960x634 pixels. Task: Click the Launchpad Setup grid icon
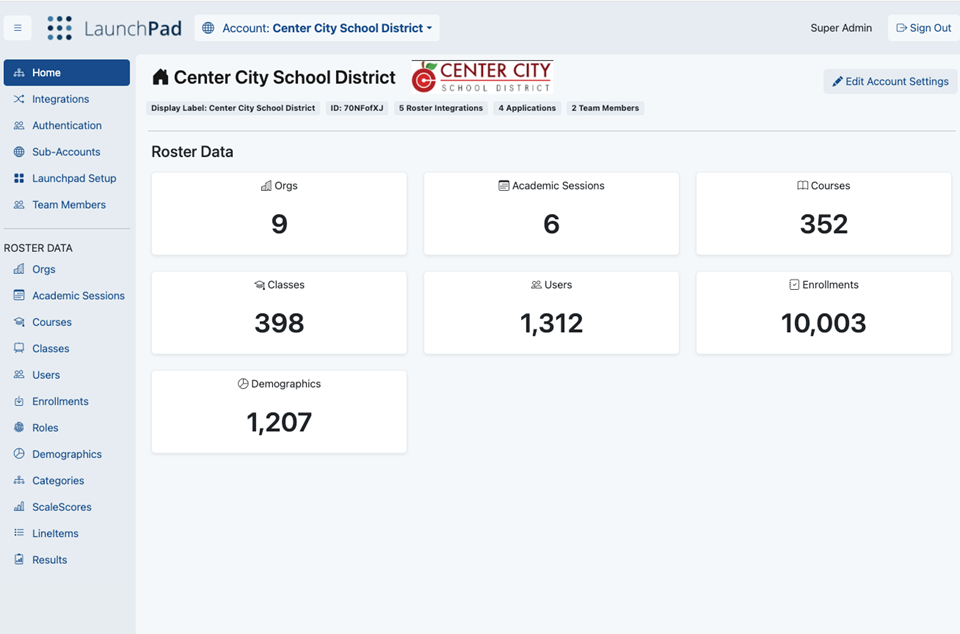click(19, 178)
